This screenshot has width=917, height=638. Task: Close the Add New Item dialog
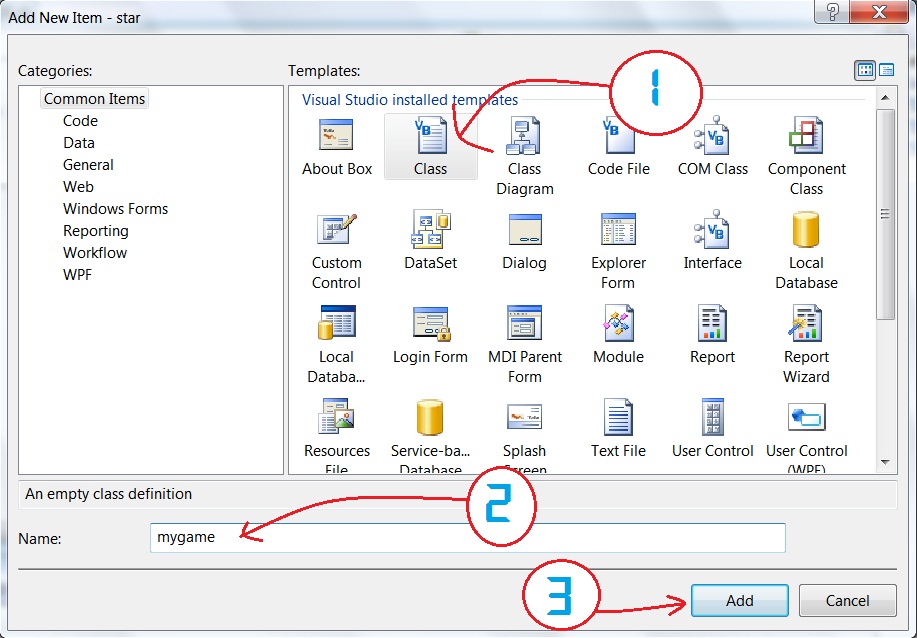[879, 12]
